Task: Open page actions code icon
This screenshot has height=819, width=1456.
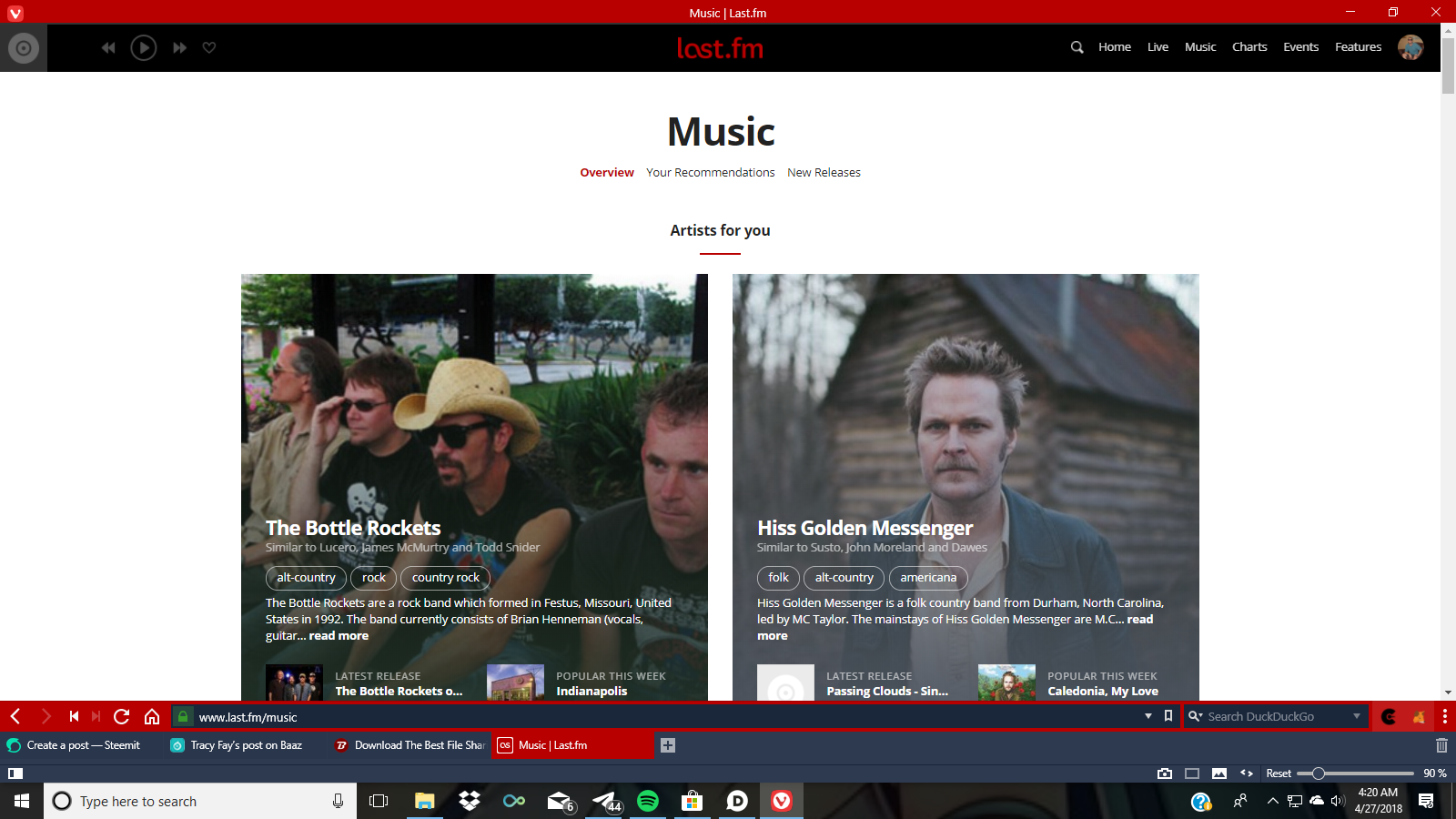Action: coord(1247,773)
